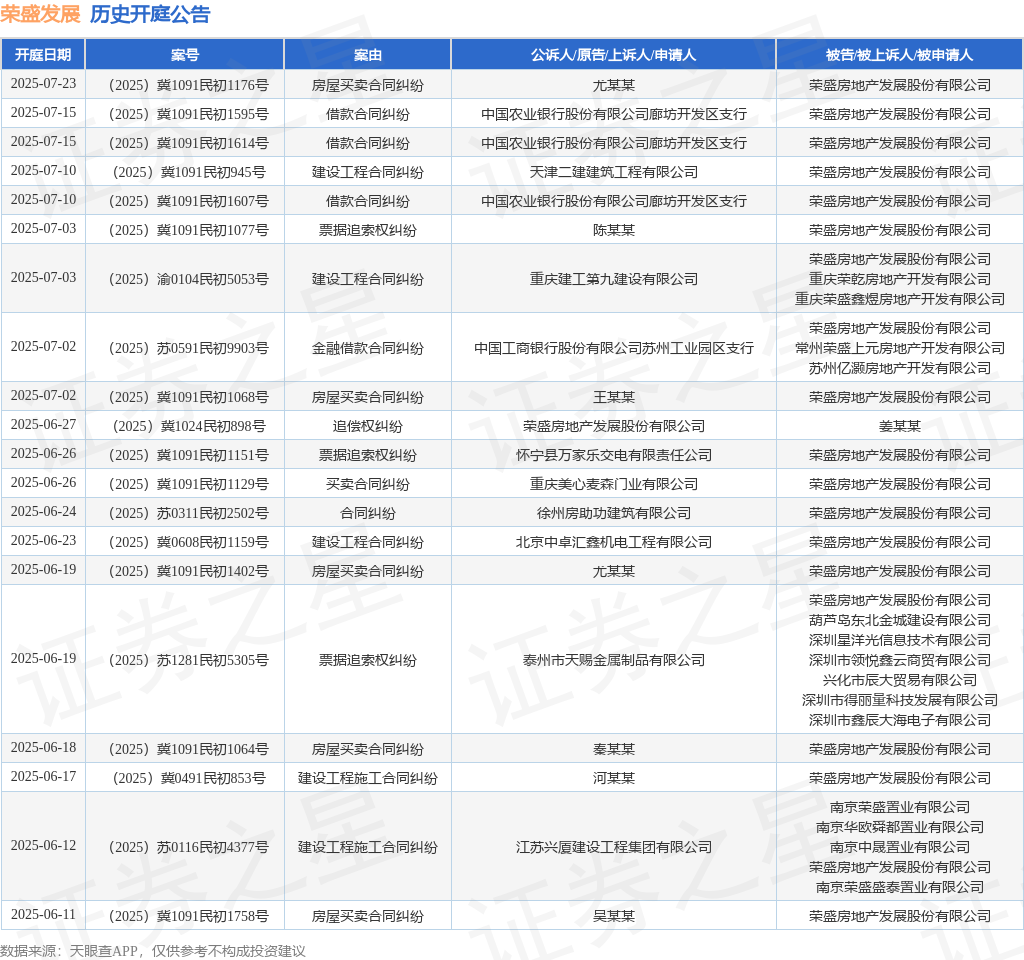The width and height of the screenshot is (1024, 960).
Task: Select the 开庭日期 column header
Action: click(x=43, y=55)
